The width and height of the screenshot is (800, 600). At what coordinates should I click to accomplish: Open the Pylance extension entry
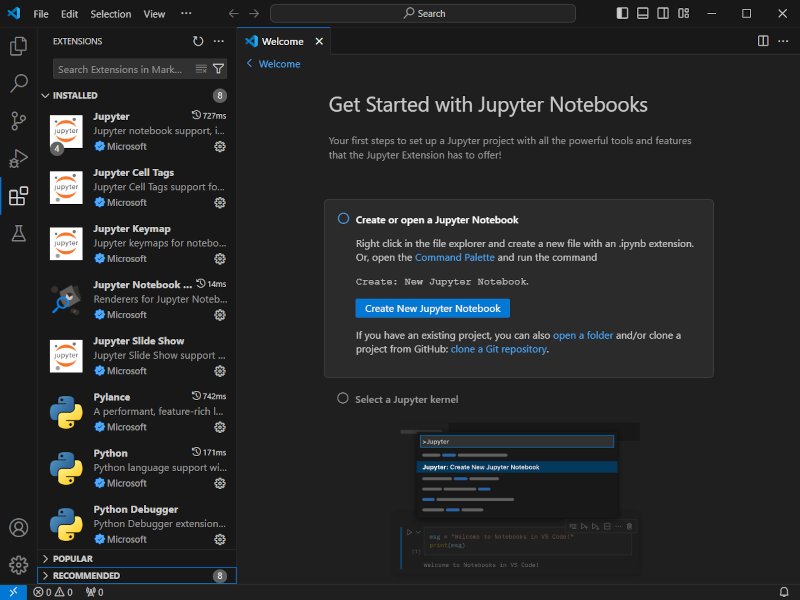click(x=137, y=412)
